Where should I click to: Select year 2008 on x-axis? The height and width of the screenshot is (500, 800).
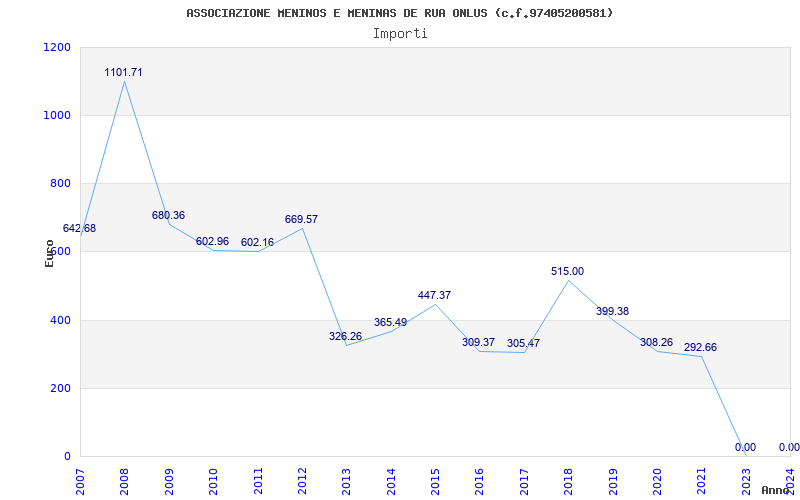[124, 481]
